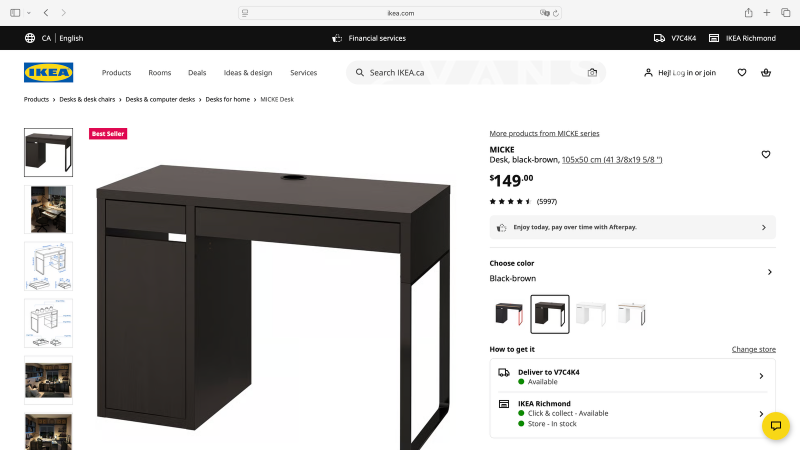Toggle favorite heart for MICKE desk
800x450 pixels.
tap(766, 154)
